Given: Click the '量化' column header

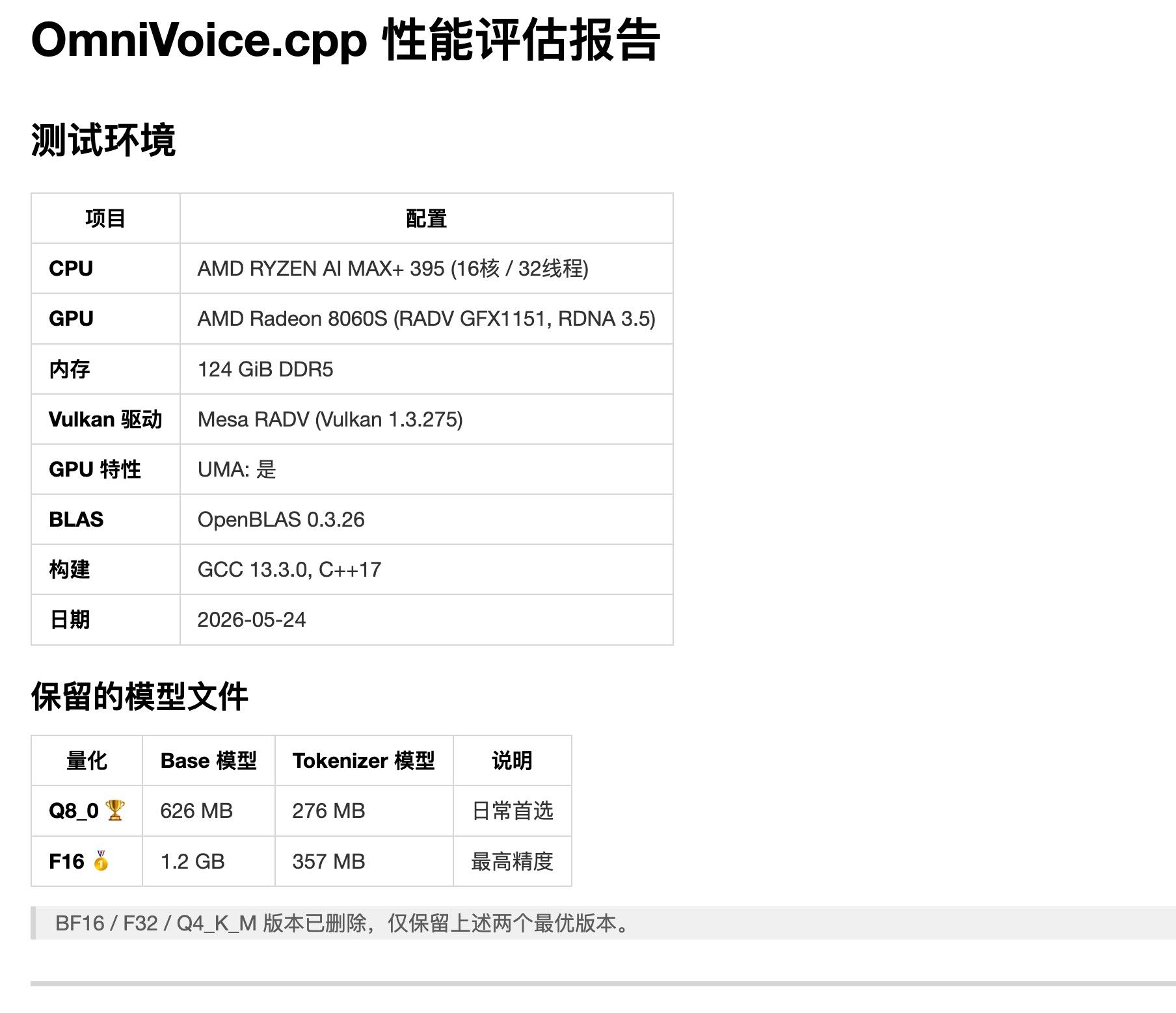Looking at the screenshot, I should (x=87, y=761).
